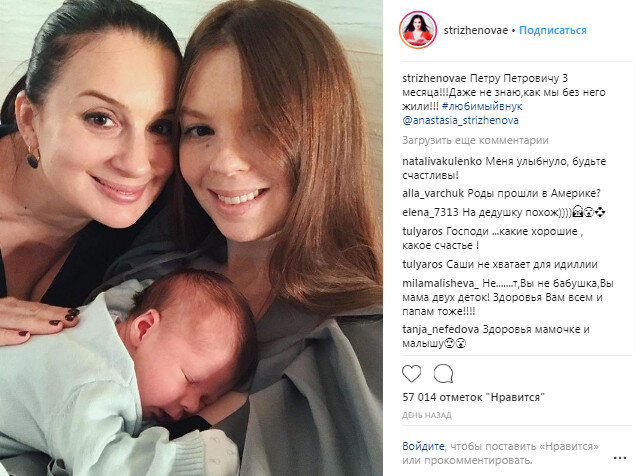Viewport: 635px width, 476px height.
Task: Click the Войдите login link
Action: (423, 446)
